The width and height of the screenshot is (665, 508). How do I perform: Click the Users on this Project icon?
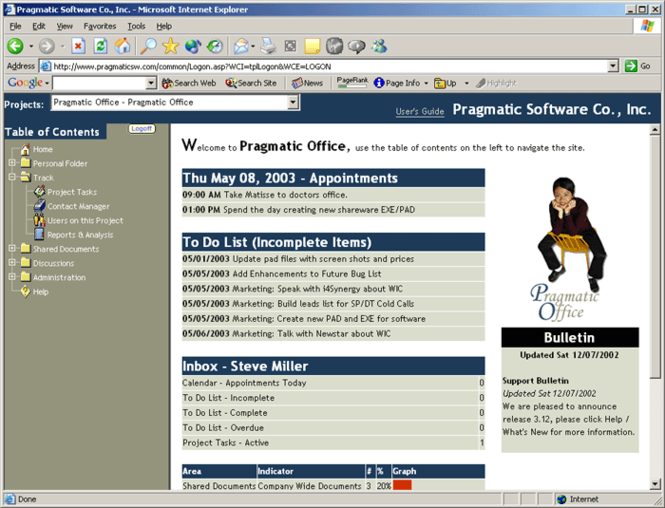[39, 220]
